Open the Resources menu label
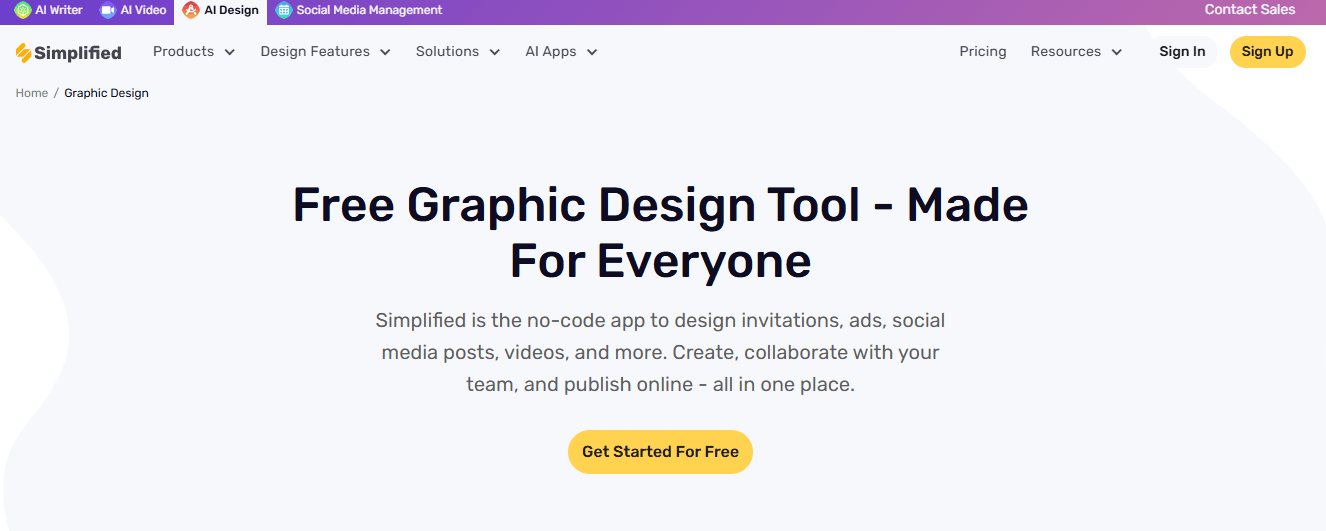 (x=1066, y=51)
